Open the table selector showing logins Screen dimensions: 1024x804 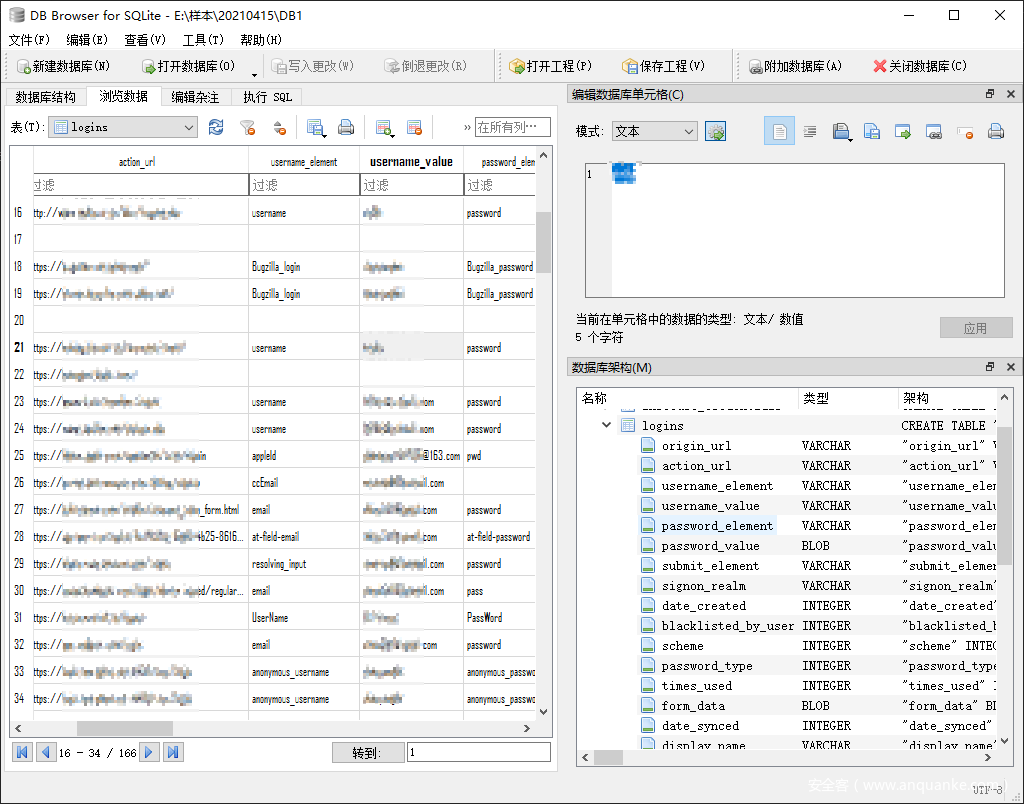(123, 127)
